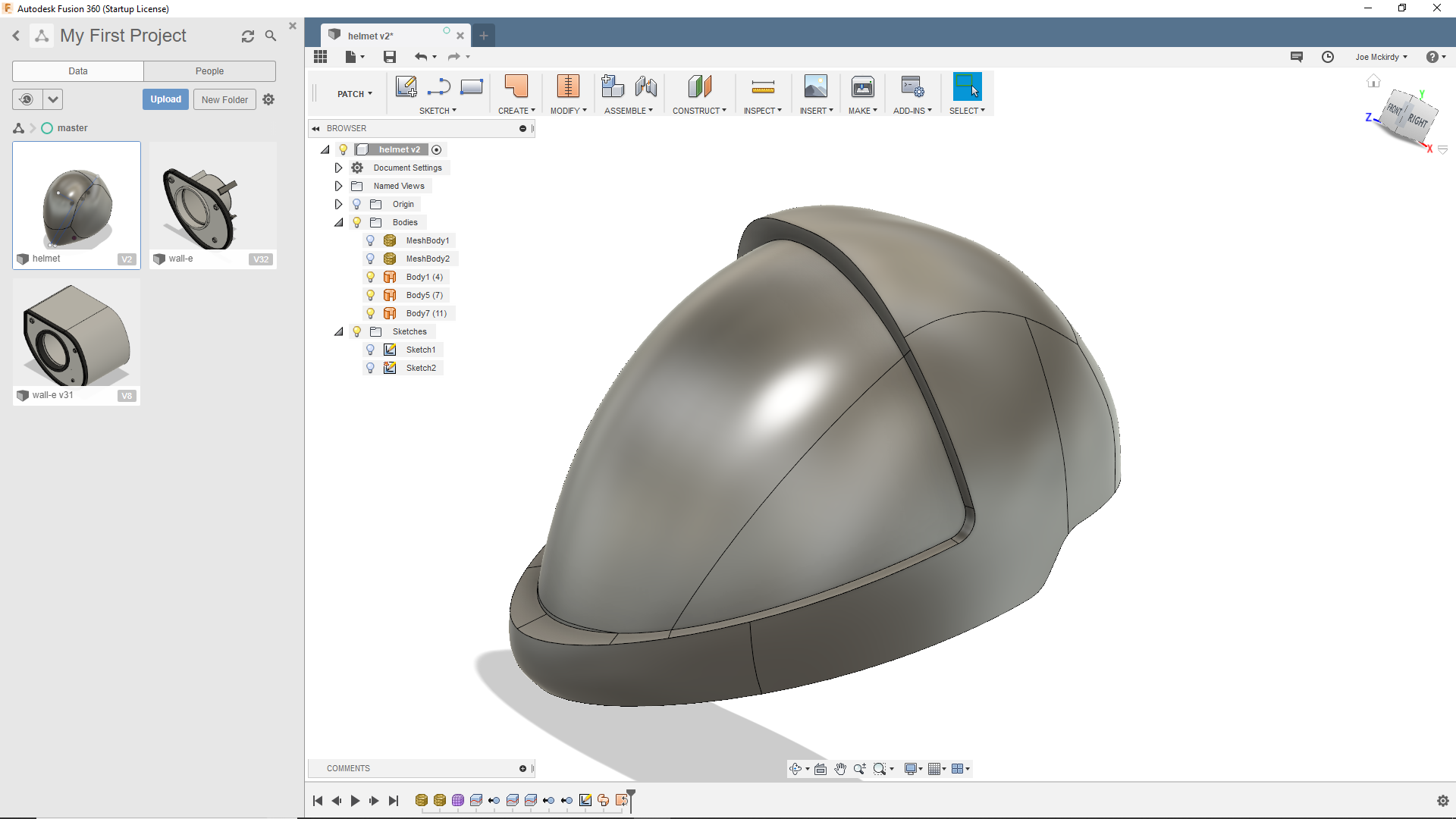Collapse the Bodies folder
The width and height of the screenshot is (1456, 819).
point(338,222)
